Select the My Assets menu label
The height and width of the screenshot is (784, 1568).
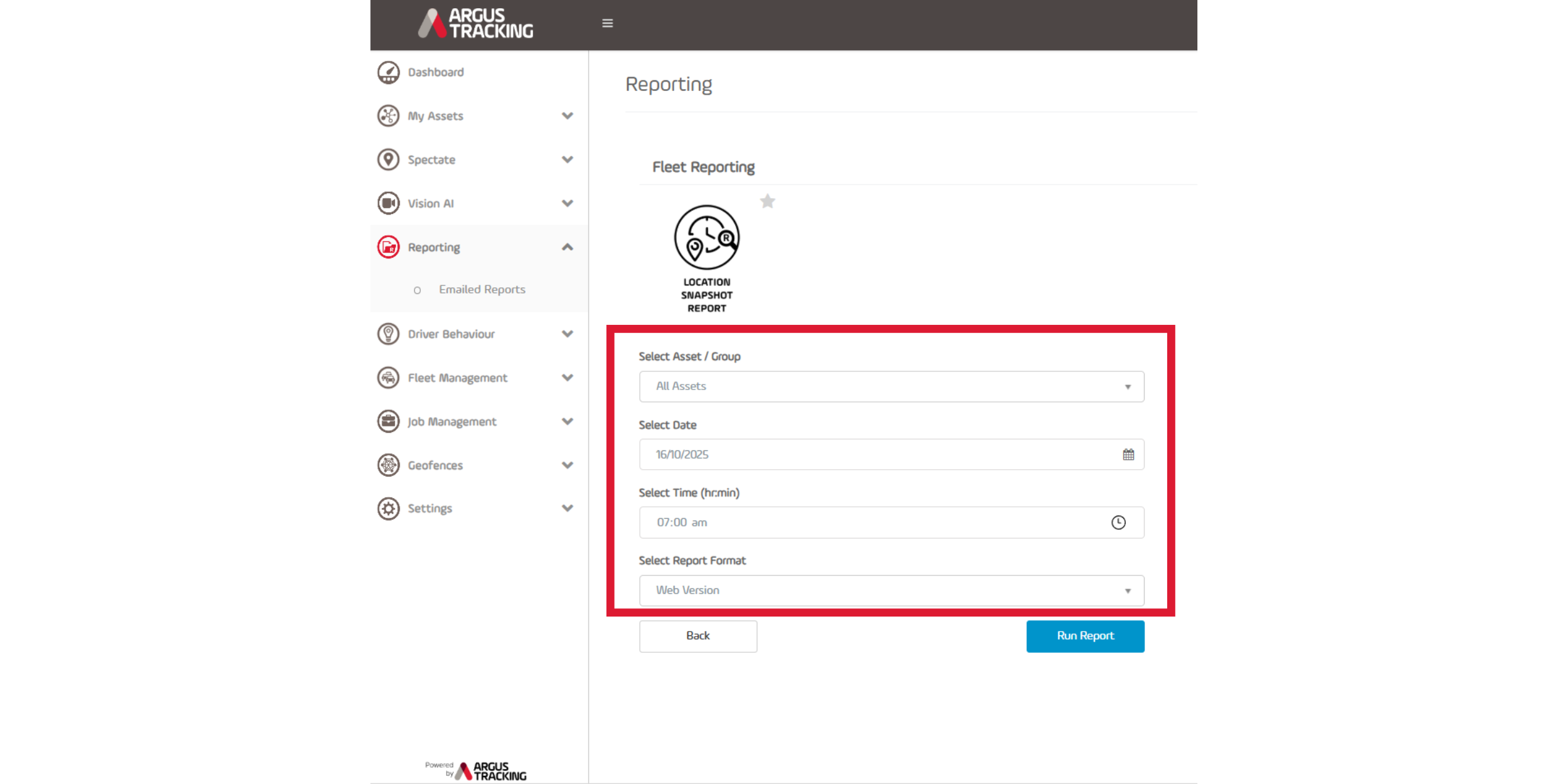(435, 116)
